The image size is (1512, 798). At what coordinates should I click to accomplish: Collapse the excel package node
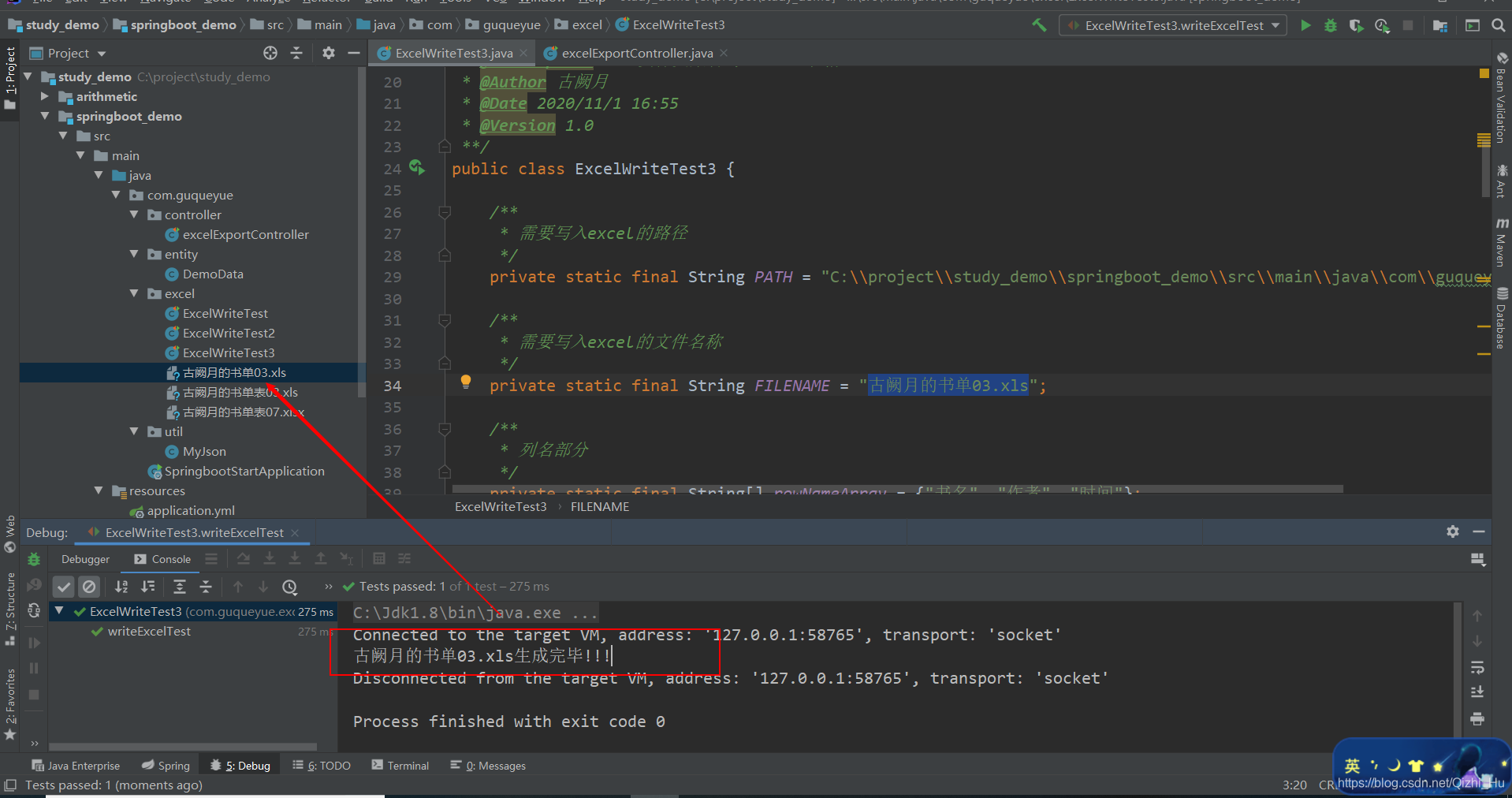click(x=133, y=293)
